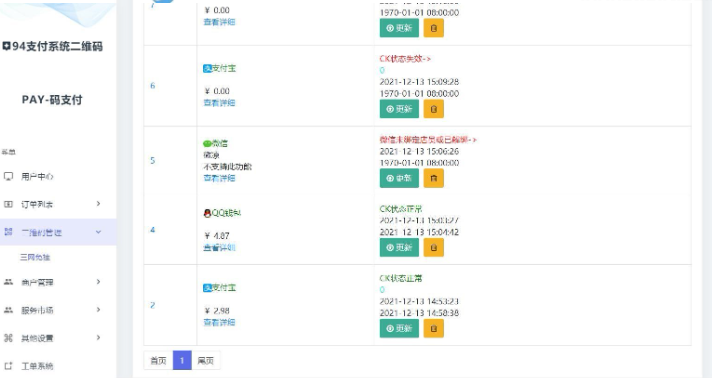
Task: Click the QQ penguin icon in row 4
Action: [207, 213]
